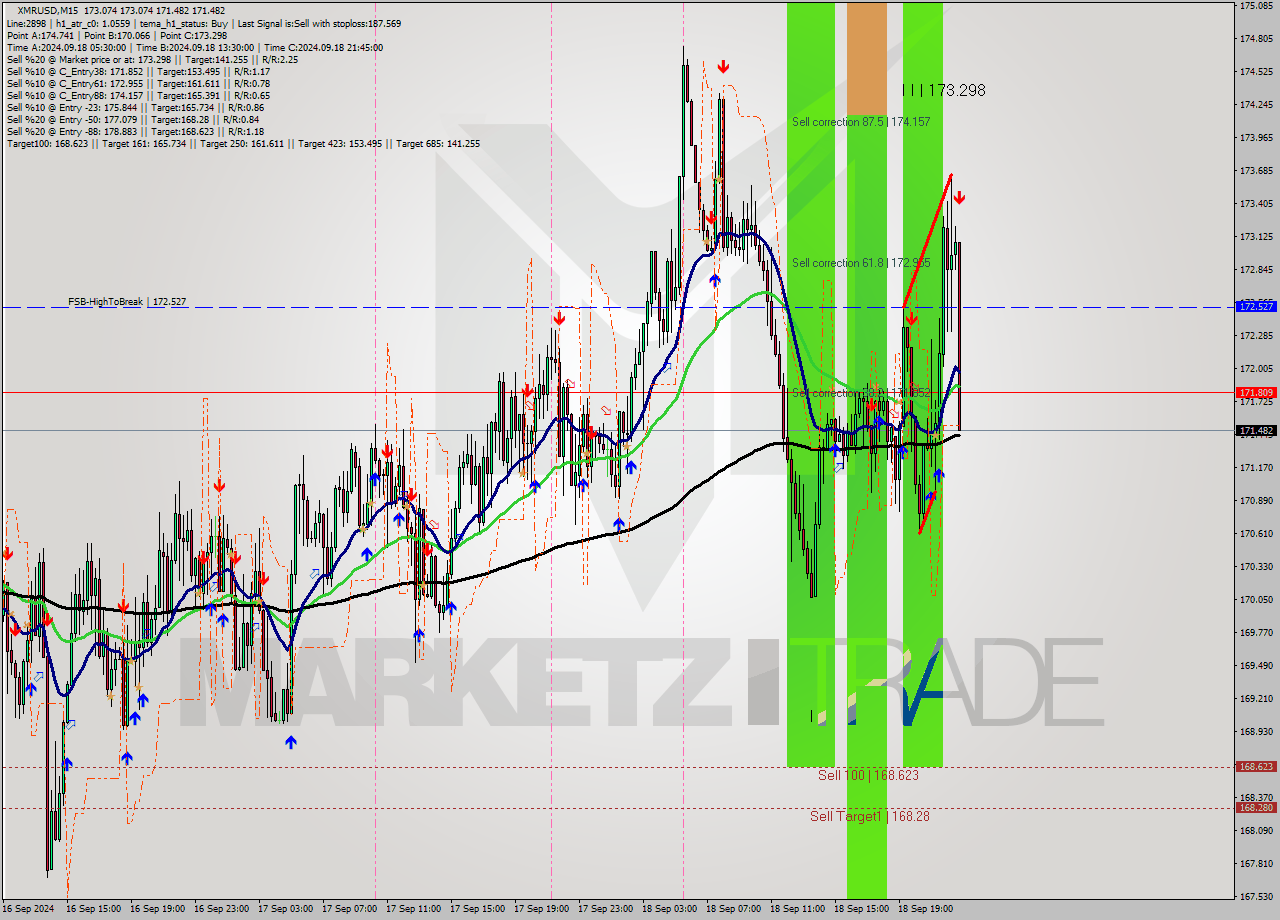Screen dimensions: 1280x920
Task: Click the 167.530 price axis value
Action: pyautogui.click(x=1255, y=897)
